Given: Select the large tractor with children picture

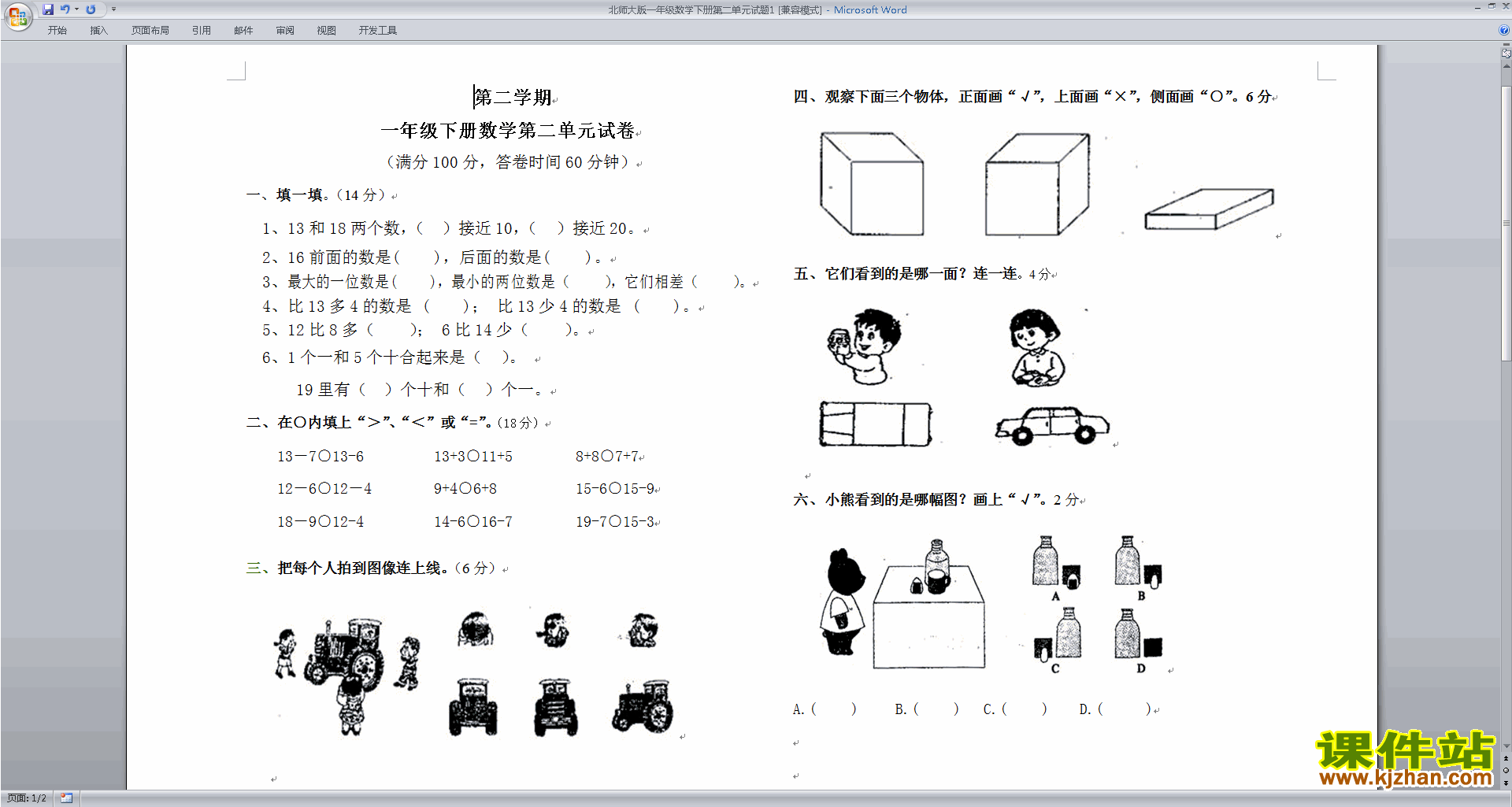Looking at the screenshot, I should tap(347, 676).
